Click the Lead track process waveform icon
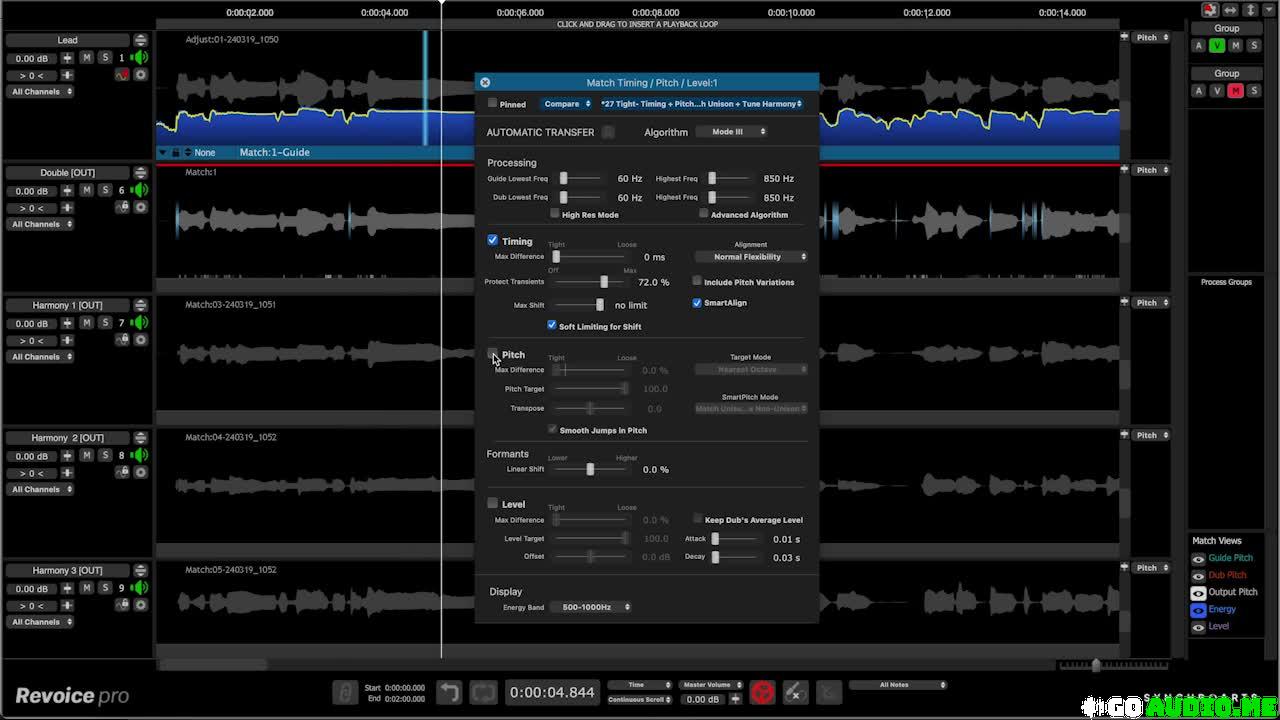Viewport: 1280px width, 720px height. tap(123, 75)
